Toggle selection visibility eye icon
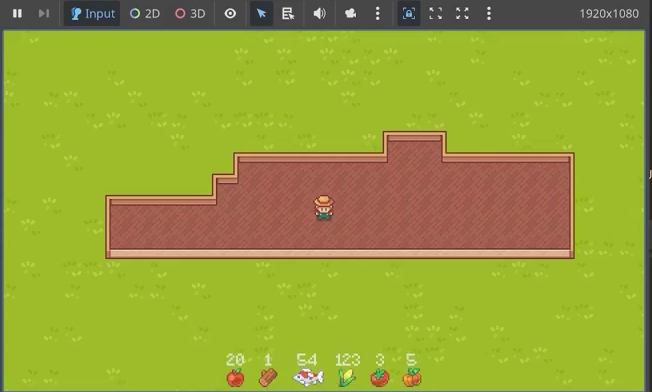The image size is (652, 392). (x=230, y=13)
